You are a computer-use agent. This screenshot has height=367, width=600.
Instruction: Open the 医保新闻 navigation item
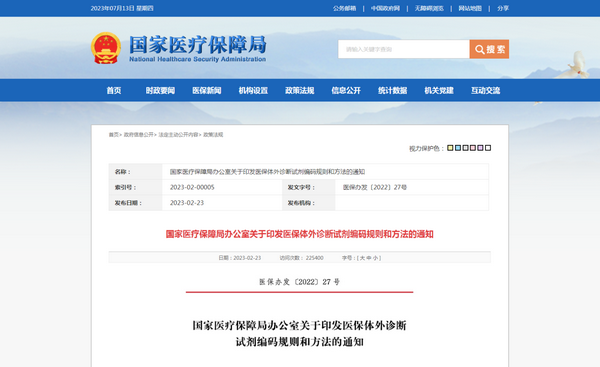207,90
